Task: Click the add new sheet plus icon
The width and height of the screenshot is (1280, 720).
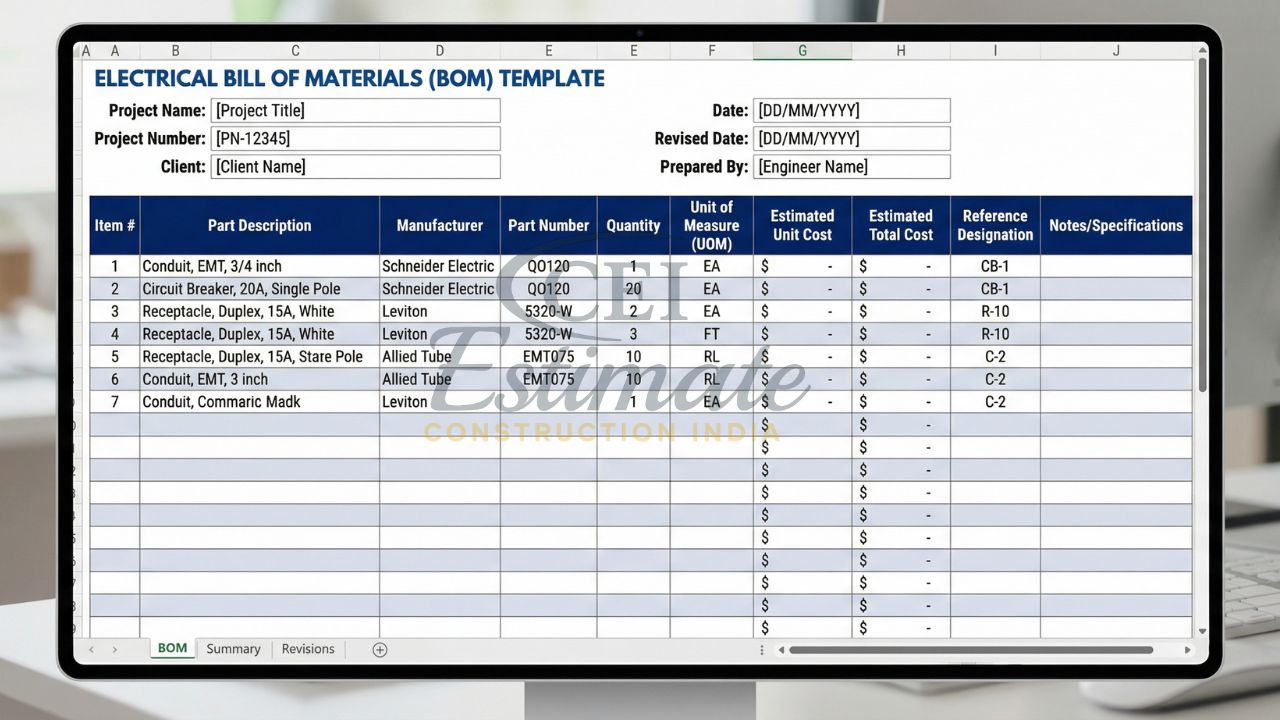Action: coord(379,649)
